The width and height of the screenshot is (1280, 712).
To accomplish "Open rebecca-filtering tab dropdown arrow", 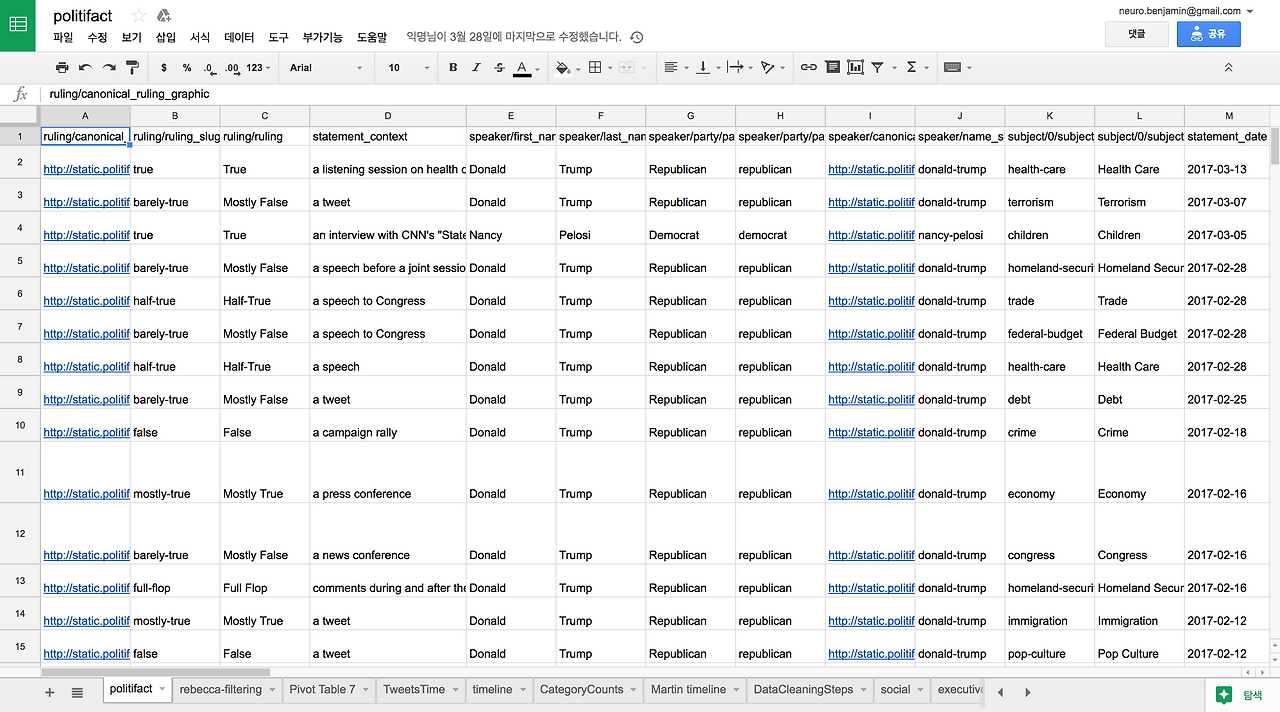I will coord(272,690).
